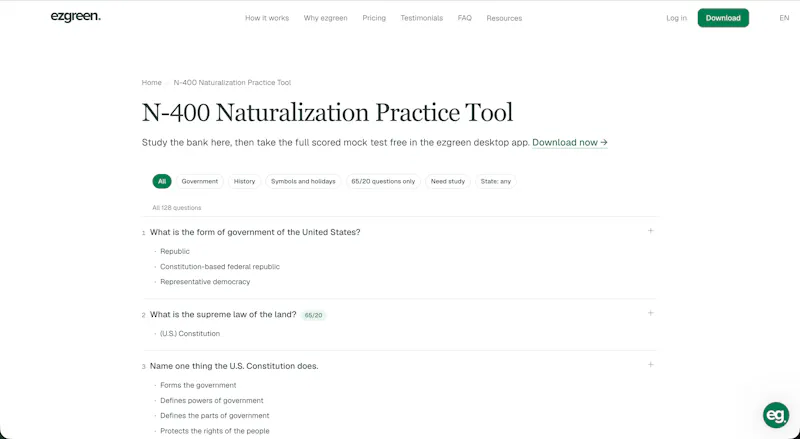The width and height of the screenshot is (800, 439).
Task: Select the answer 'Republic'
Action: coord(174,251)
